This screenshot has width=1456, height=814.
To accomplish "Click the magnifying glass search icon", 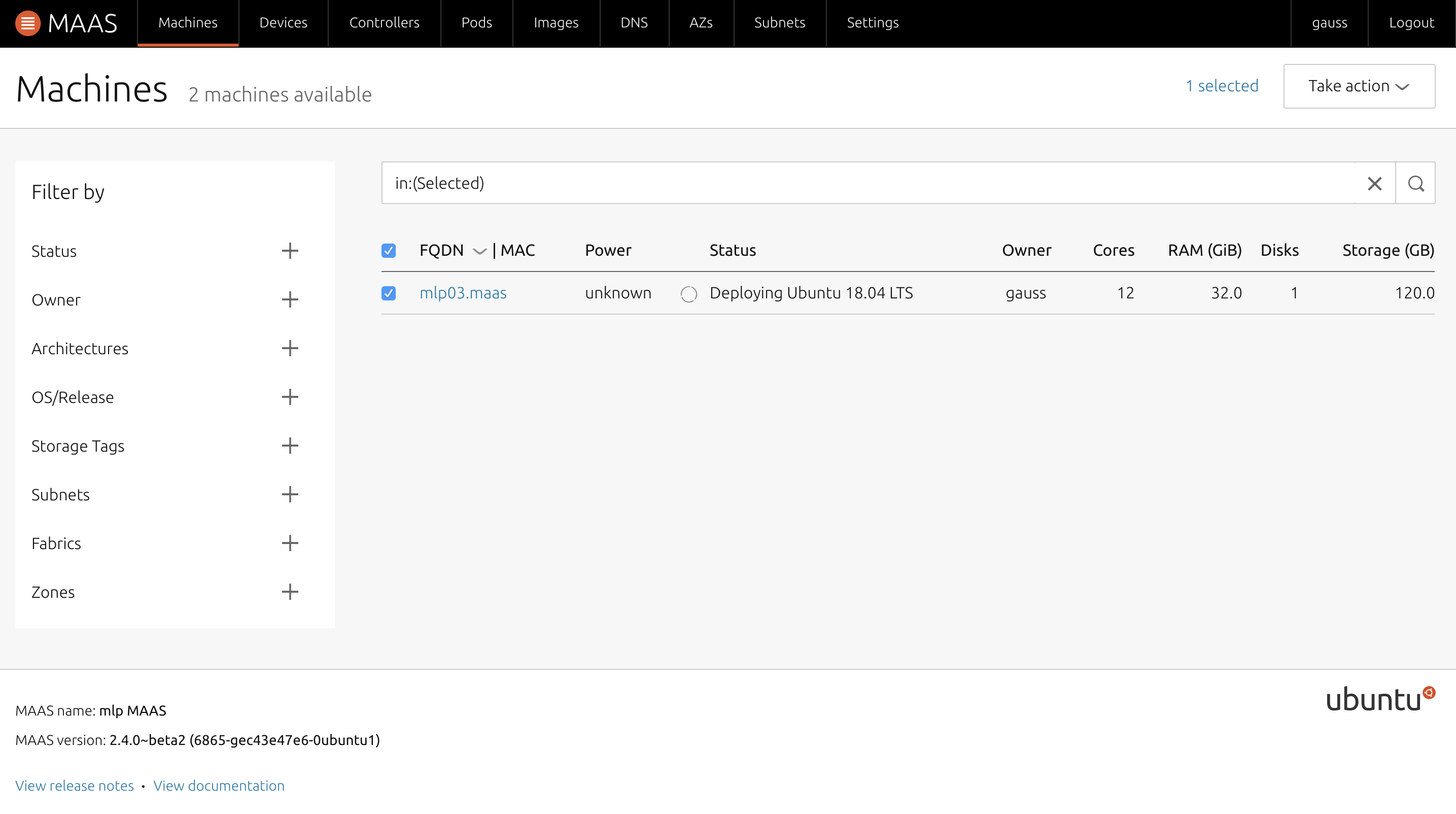I will click(1415, 183).
